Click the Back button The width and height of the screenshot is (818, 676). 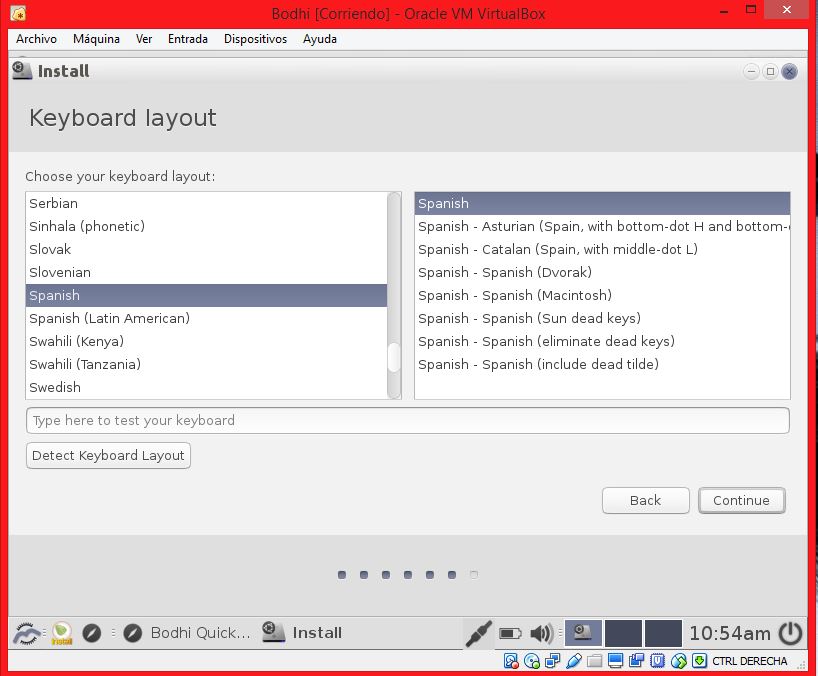[645, 500]
